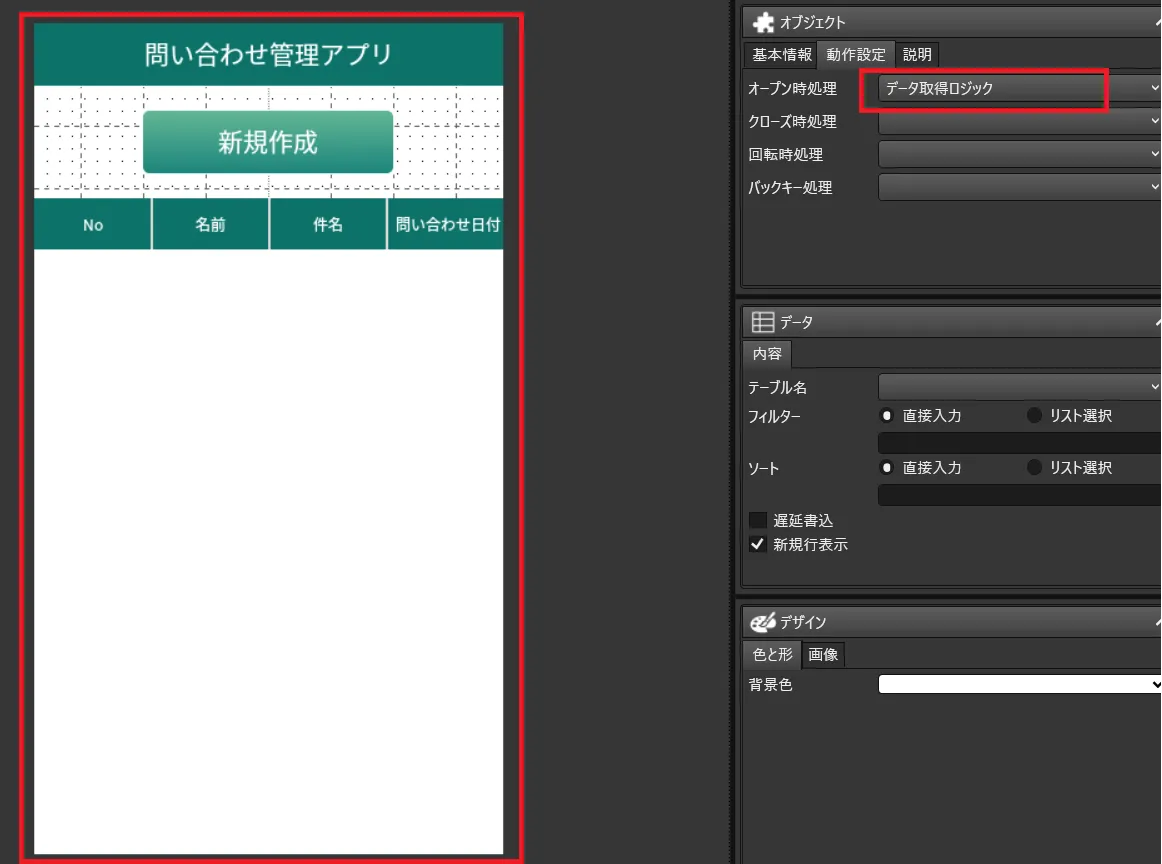Select リスト選択 radio for フィルター
Image resolution: width=1162 pixels, height=864 pixels.
pyautogui.click(x=1034, y=415)
